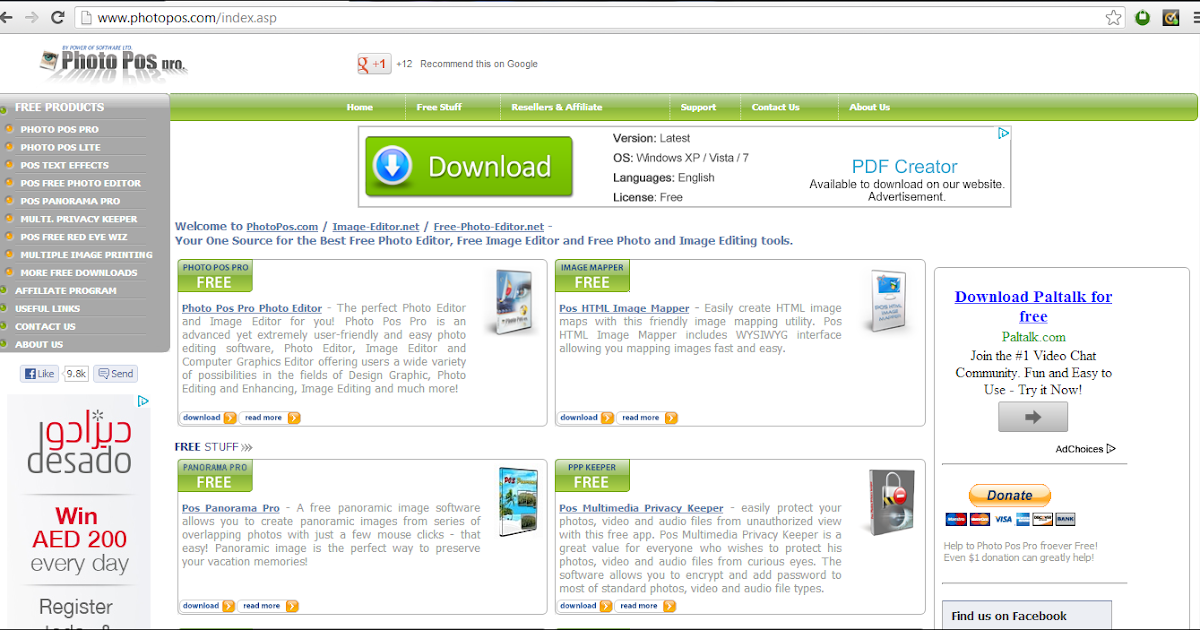Image resolution: width=1200 pixels, height=630 pixels.
Task: Click the Paltalk.com ad link
Action: pyautogui.click(x=1034, y=337)
